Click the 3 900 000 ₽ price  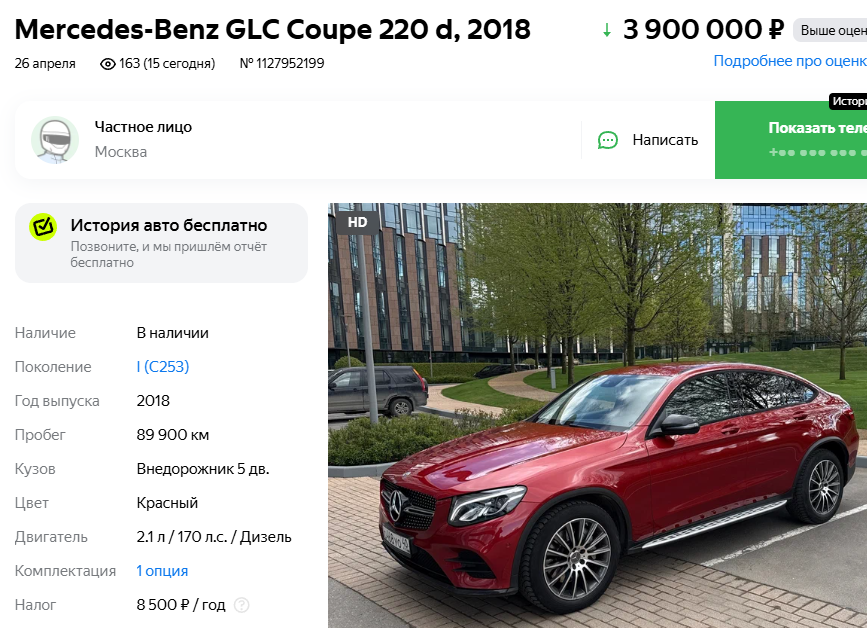click(703, 30)
